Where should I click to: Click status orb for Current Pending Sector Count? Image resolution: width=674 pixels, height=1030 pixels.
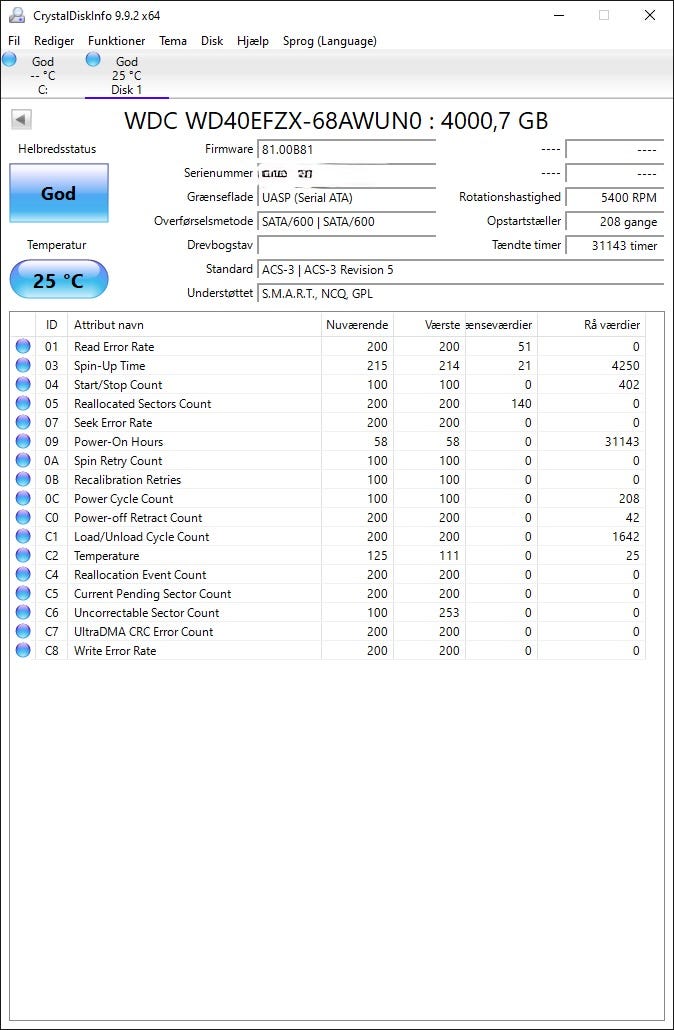23,593
